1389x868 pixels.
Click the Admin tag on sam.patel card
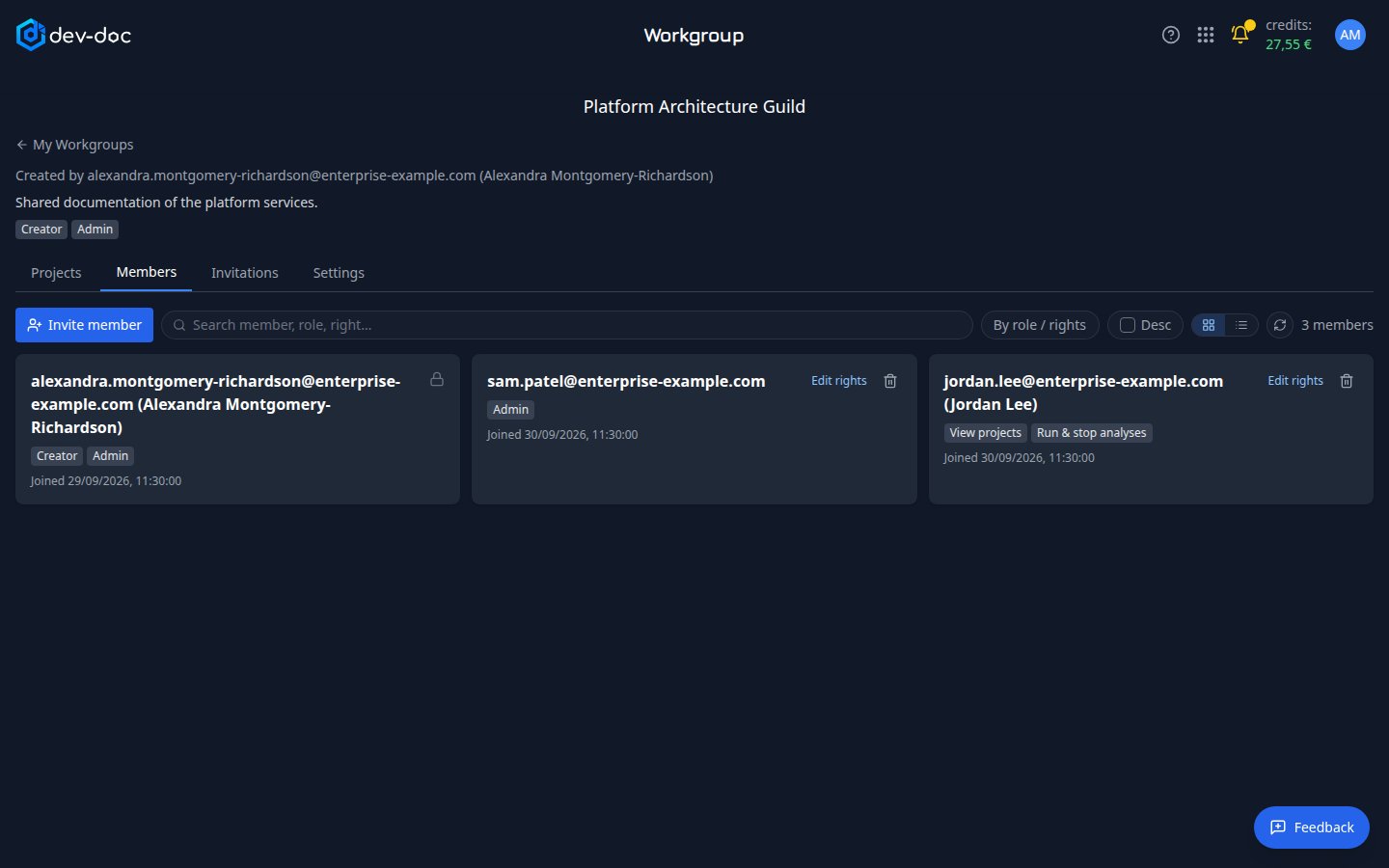pos(510,410)
